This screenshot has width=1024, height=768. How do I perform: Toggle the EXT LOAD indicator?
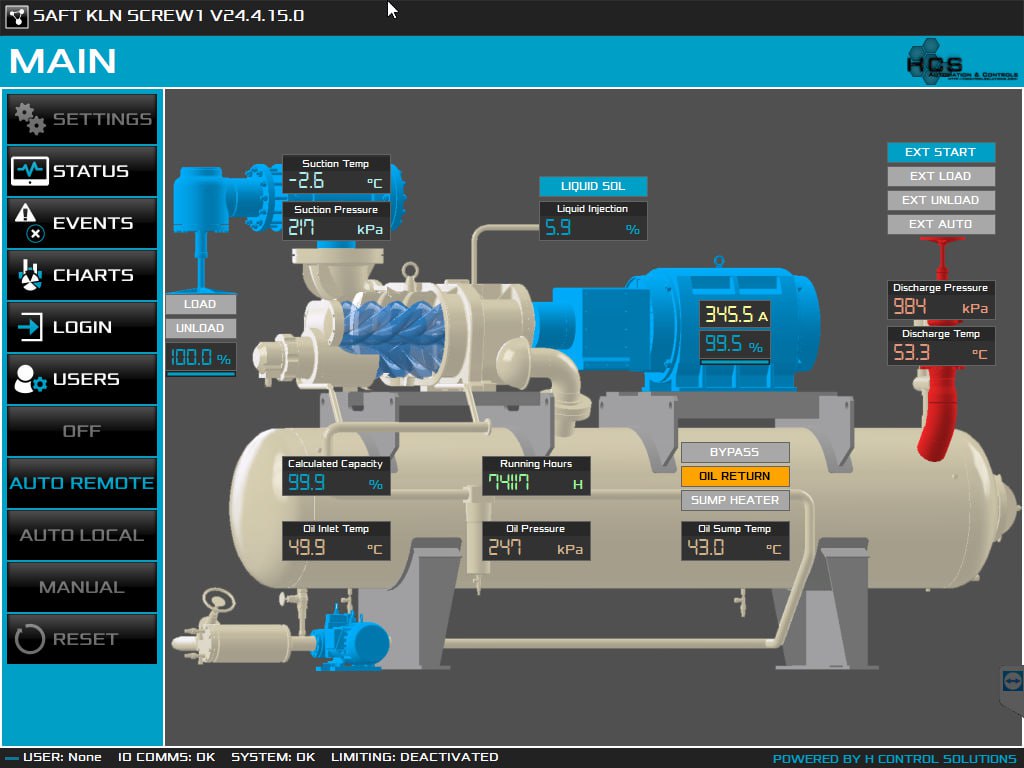tap(941, 176)
